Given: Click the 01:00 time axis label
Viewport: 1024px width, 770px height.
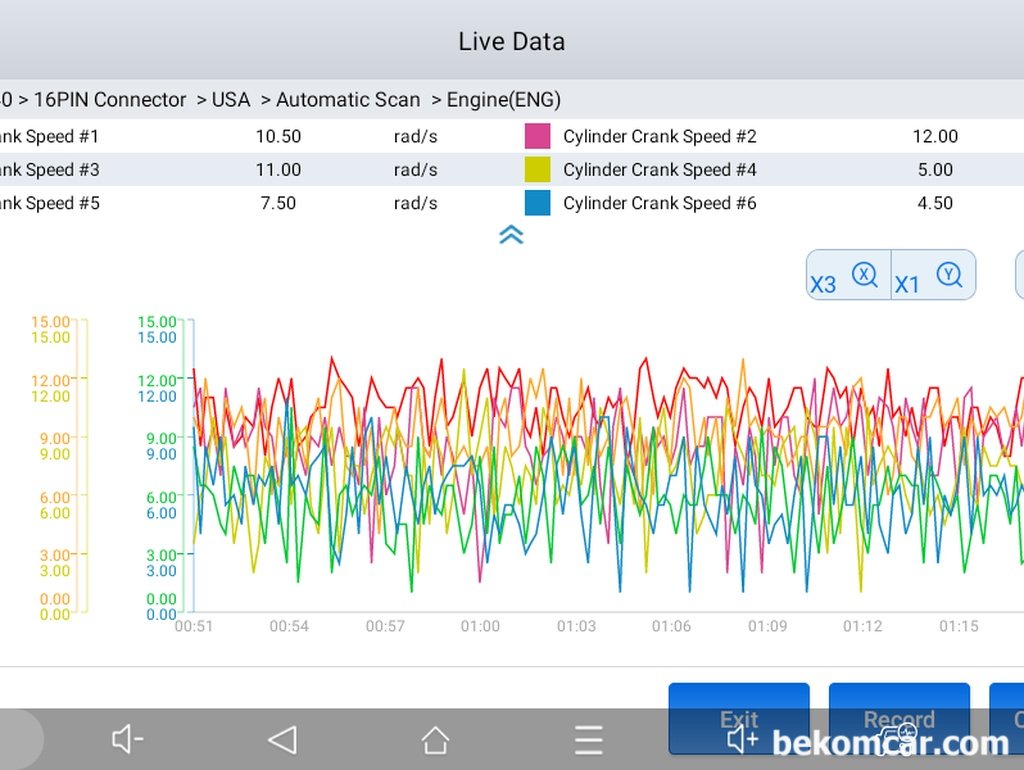Looking at the screenshot, I should (x=480, y=626).
